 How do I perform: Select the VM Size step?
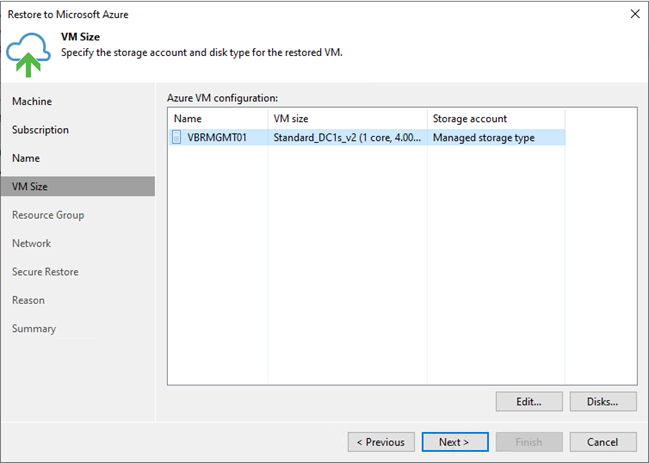tap(29, 186)
